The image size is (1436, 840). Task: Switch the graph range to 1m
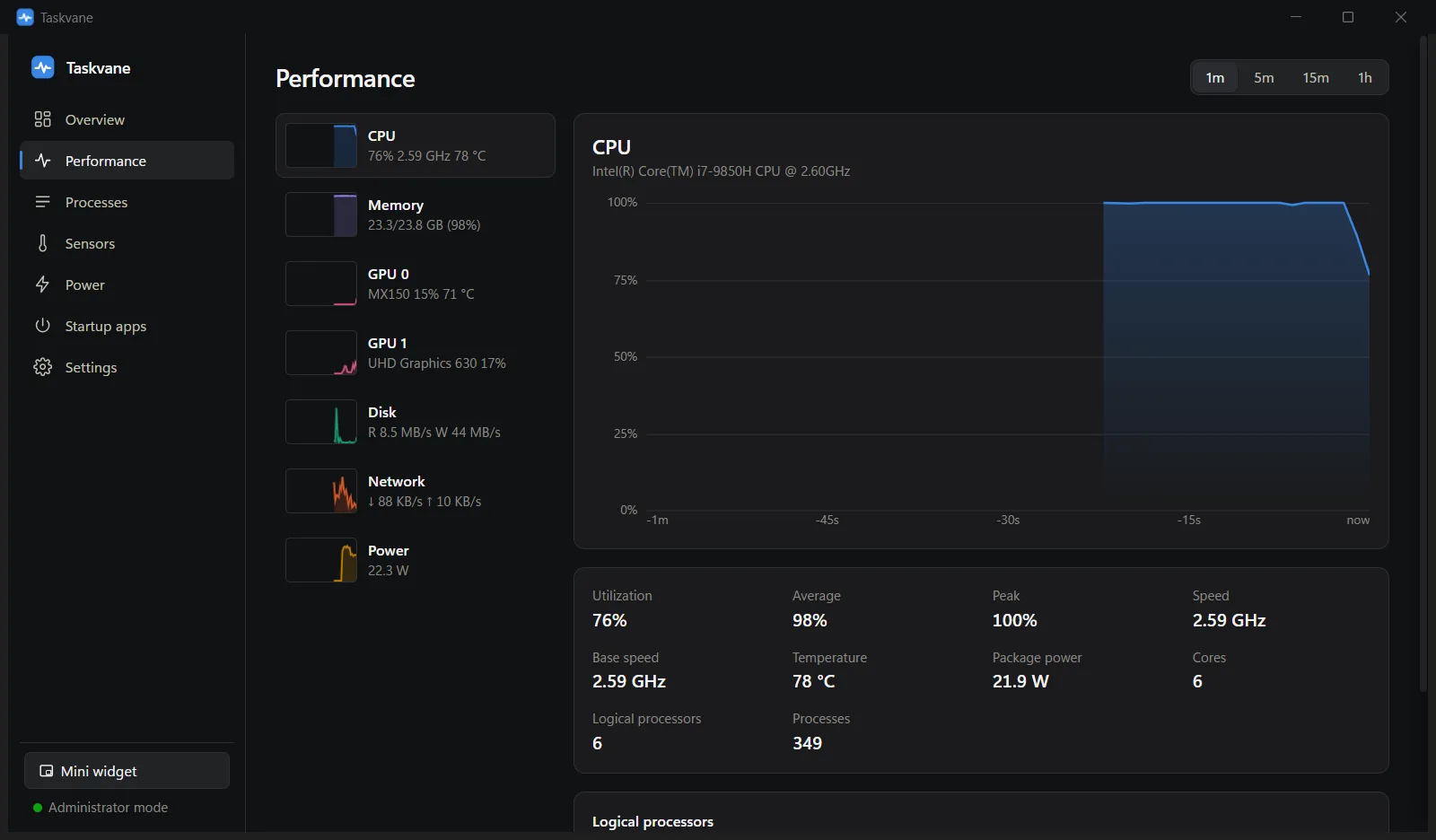coord(1215,77)
